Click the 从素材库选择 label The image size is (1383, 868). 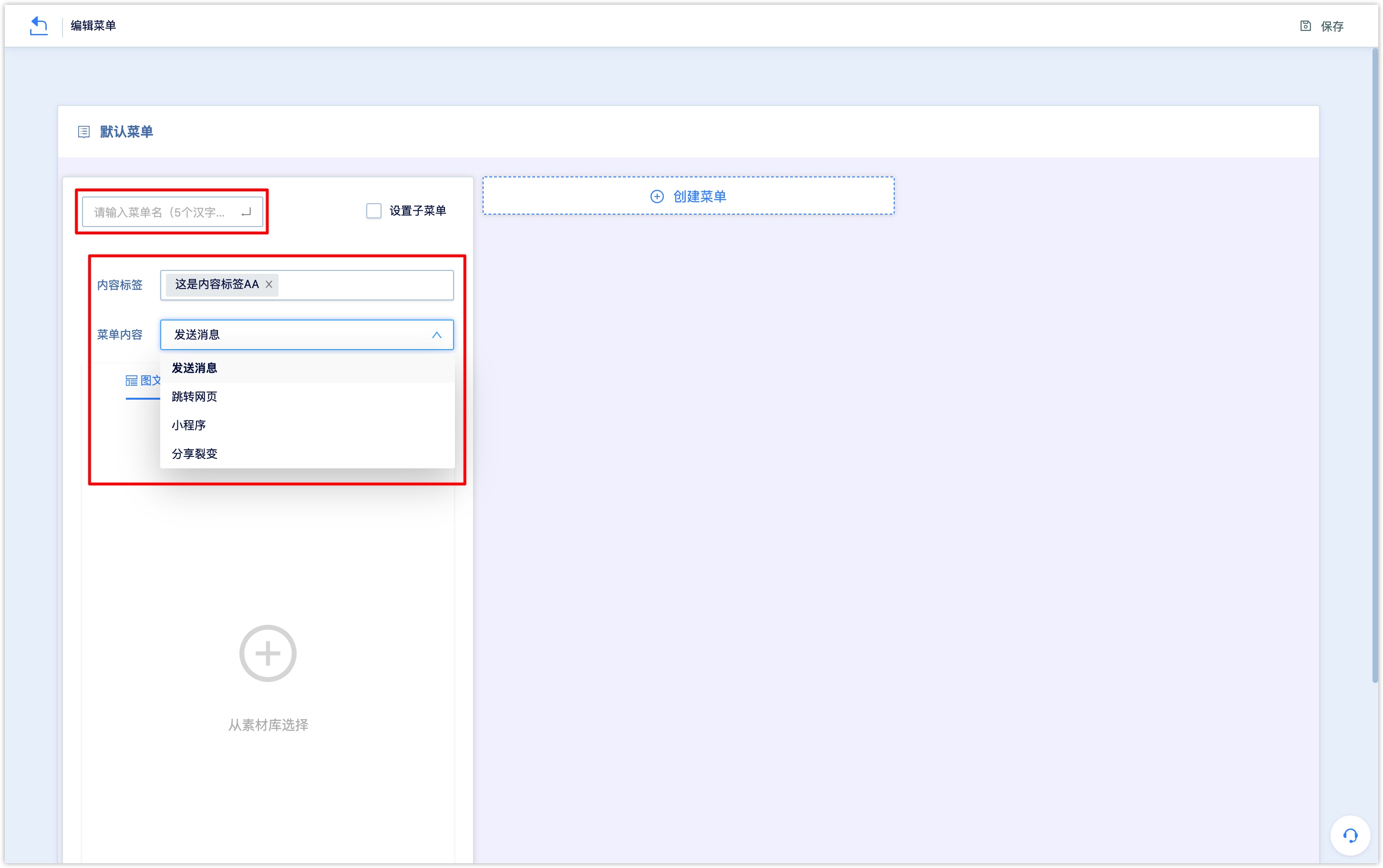(268, 725)
